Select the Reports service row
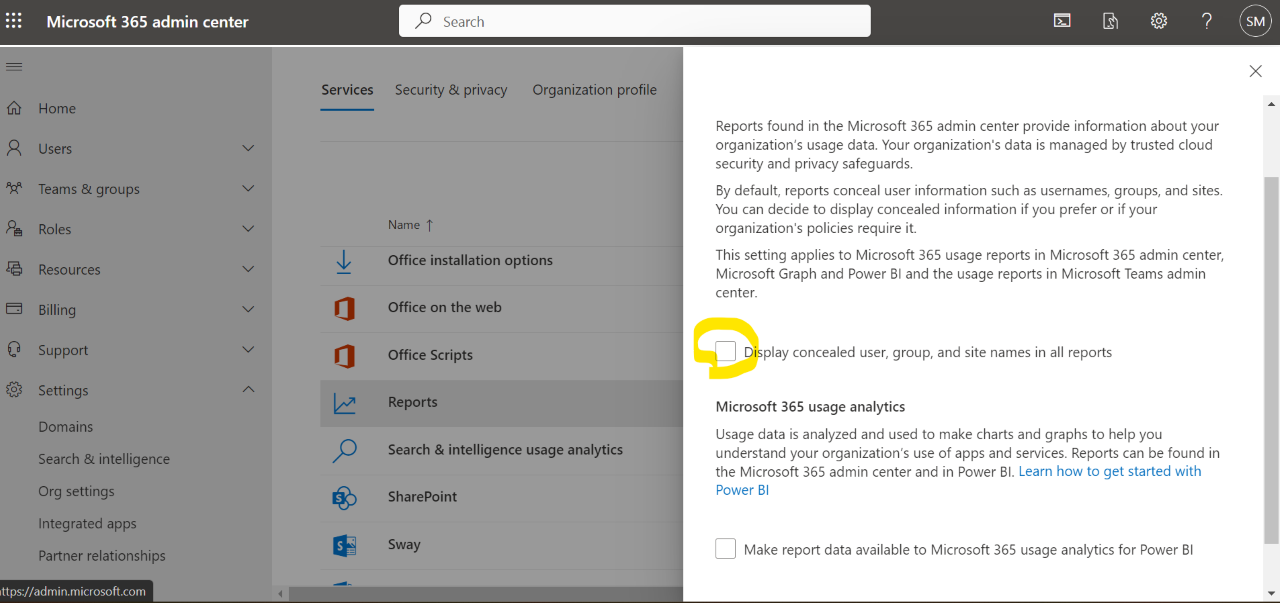The height and width of the screenshot is (603, 1280). (x=501, y=403)
